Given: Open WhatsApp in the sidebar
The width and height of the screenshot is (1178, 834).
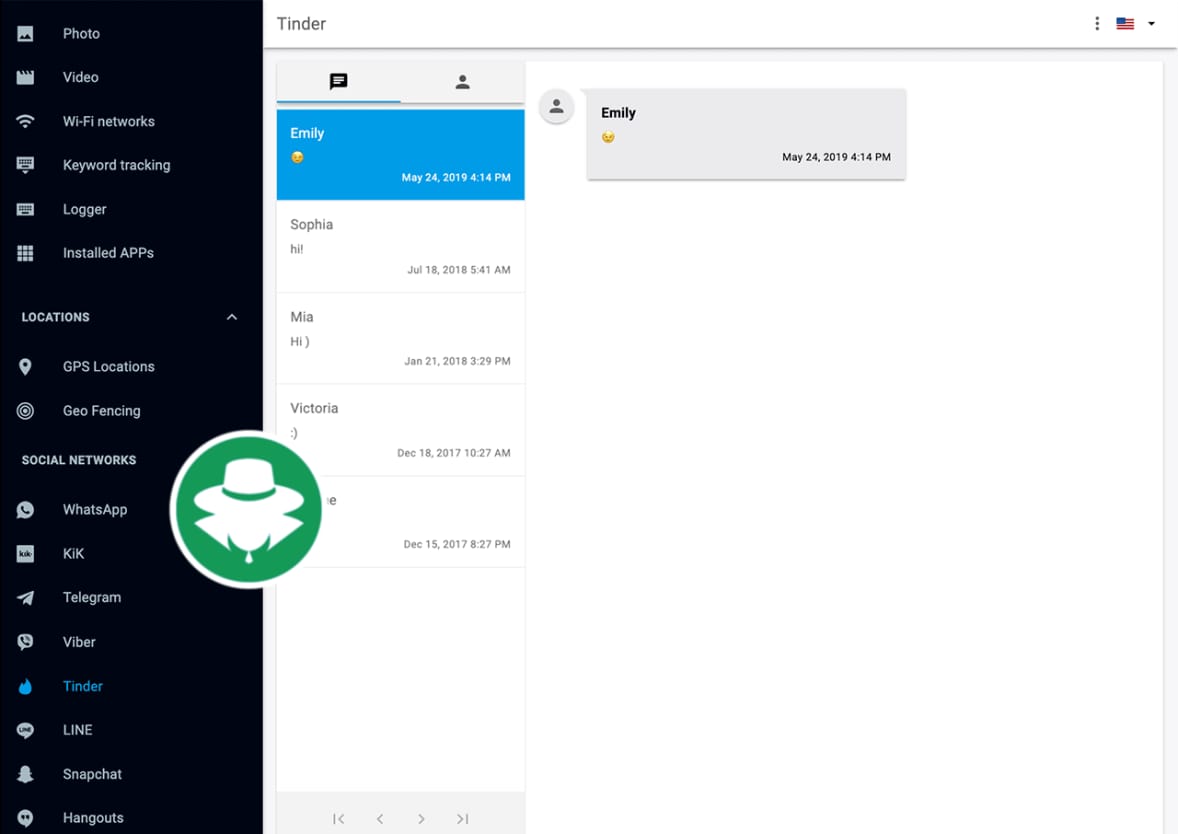Looking at the screenshot, I should 95,509.
